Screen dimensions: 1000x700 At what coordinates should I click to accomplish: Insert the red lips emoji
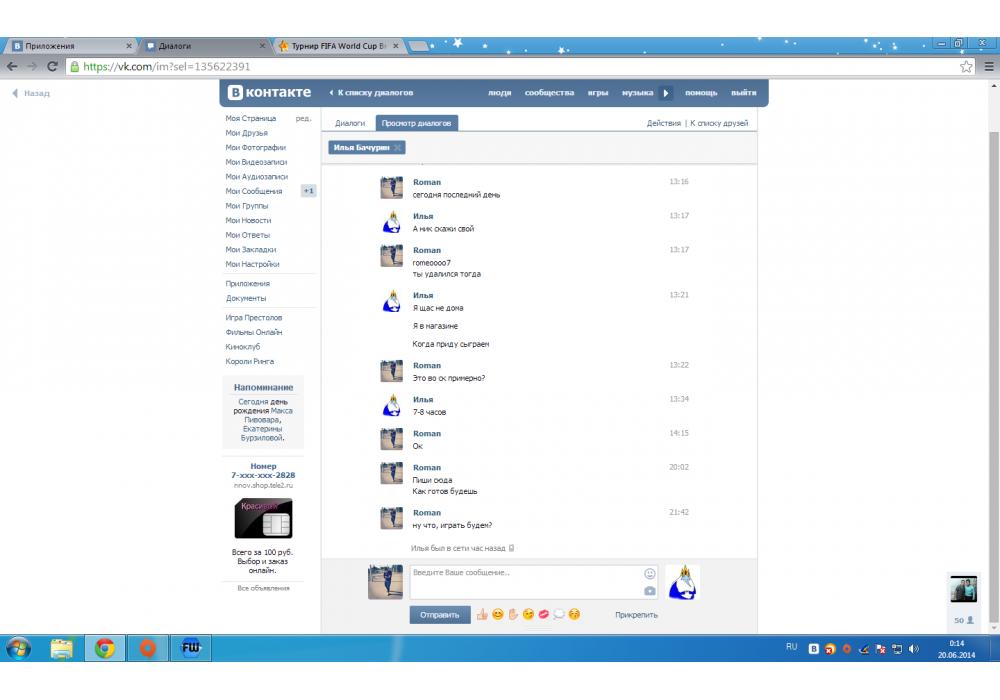pyautogui.click(x=543, y=614)
